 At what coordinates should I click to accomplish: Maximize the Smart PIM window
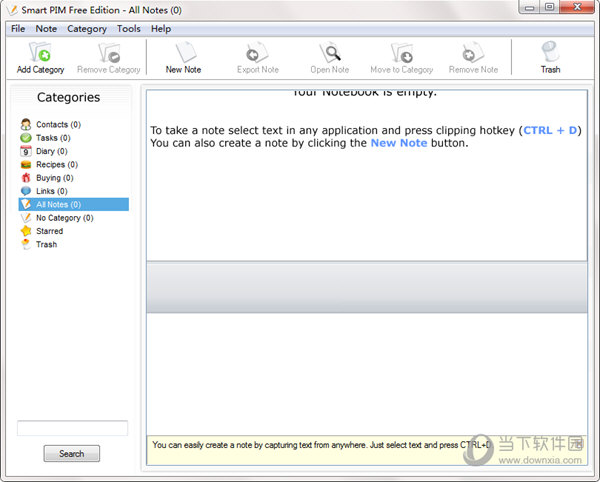(x=549, y=7)
